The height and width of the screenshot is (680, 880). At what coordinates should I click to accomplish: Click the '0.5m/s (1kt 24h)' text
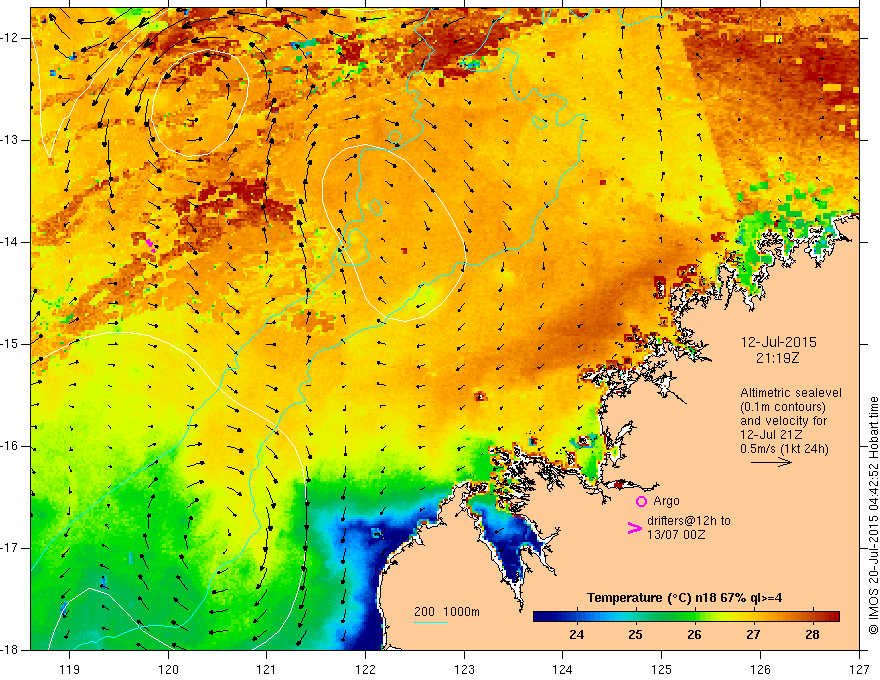(784, 449)
